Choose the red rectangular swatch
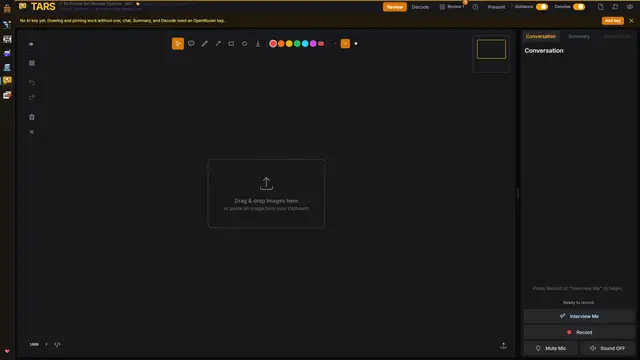The image size is (640, 360). [321, 44]
